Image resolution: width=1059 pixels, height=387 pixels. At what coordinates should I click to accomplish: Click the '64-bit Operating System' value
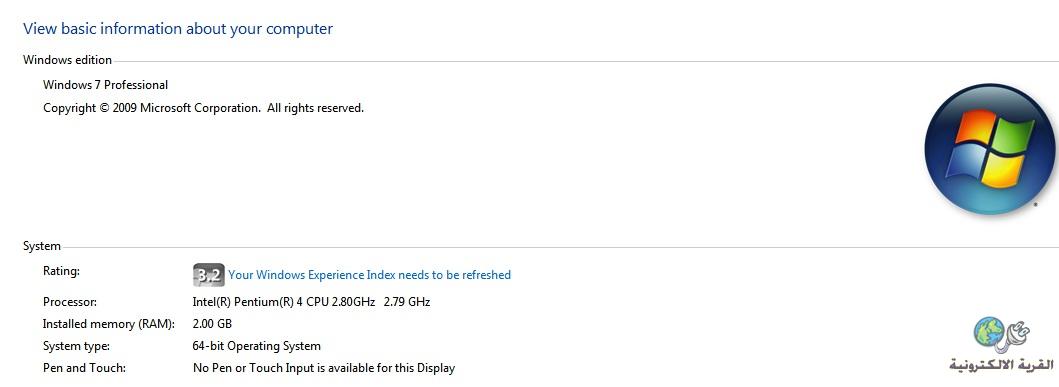point(257,346)
